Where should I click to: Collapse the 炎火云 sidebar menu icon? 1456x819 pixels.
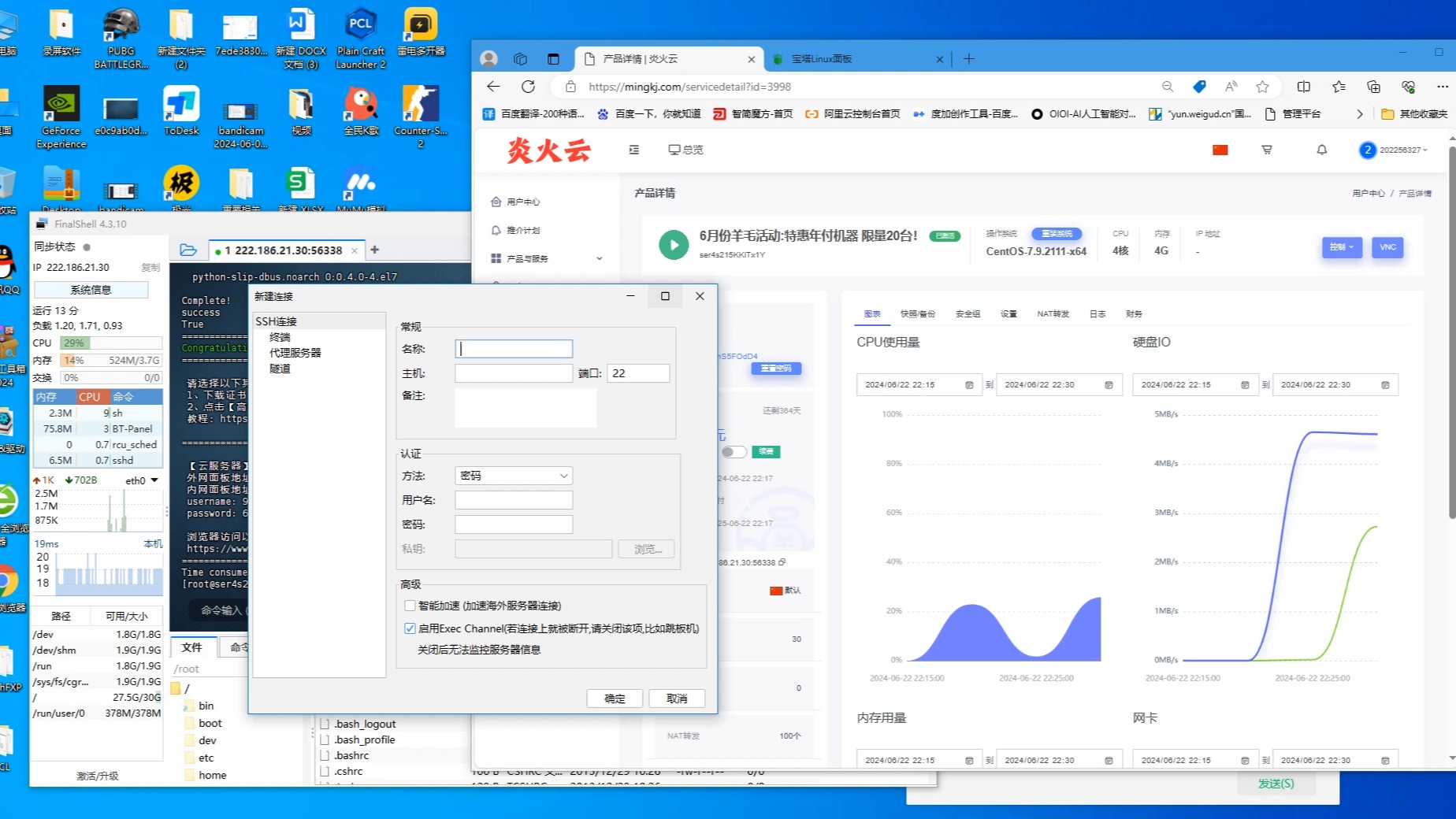pos(634,150)
